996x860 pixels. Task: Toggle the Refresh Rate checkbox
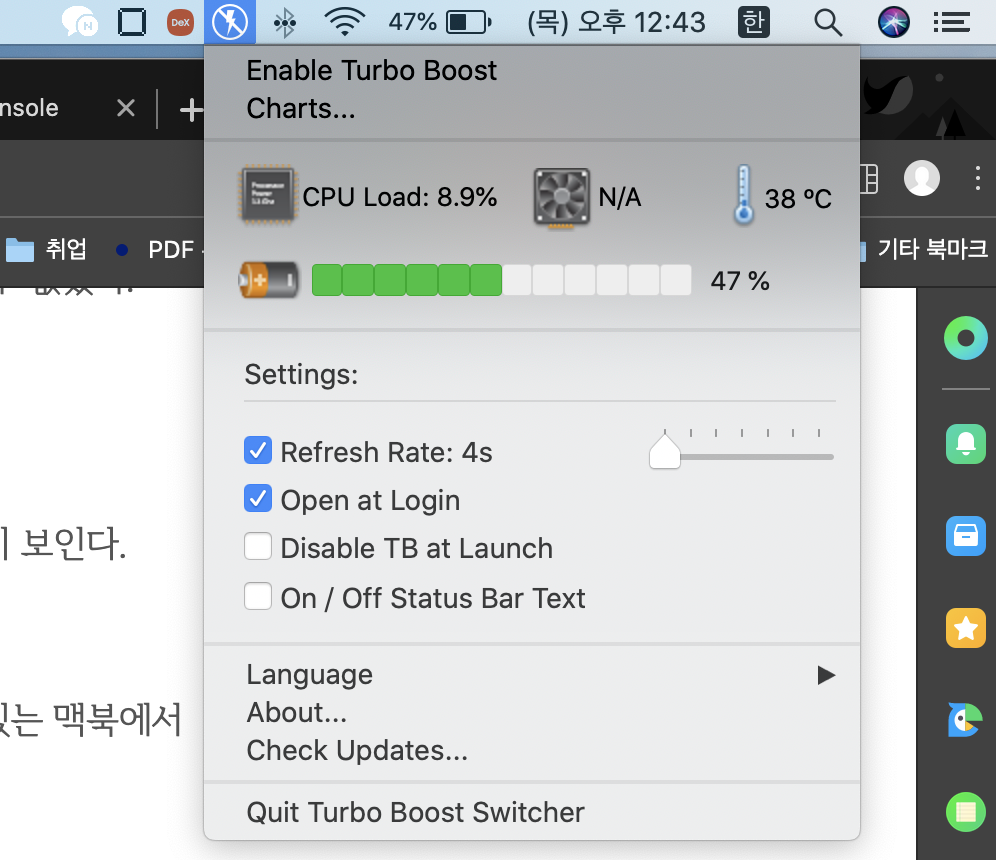(x=258, y=450)
